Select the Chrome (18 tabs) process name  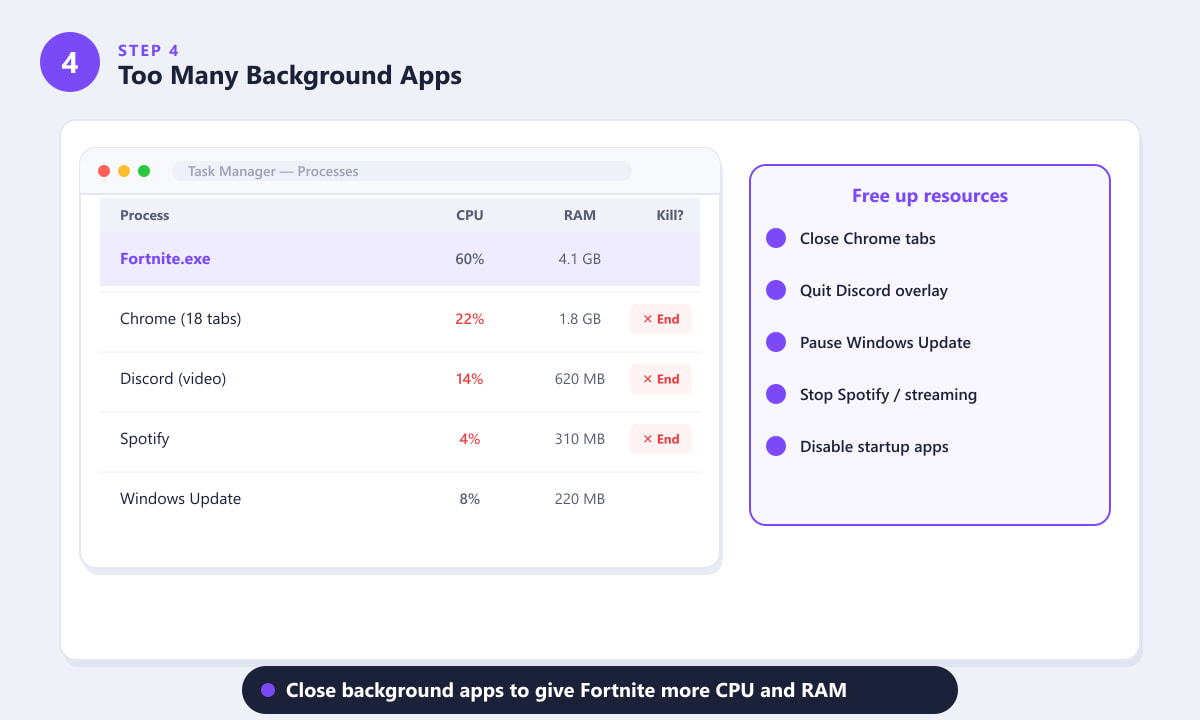click(x=180, y=319)
